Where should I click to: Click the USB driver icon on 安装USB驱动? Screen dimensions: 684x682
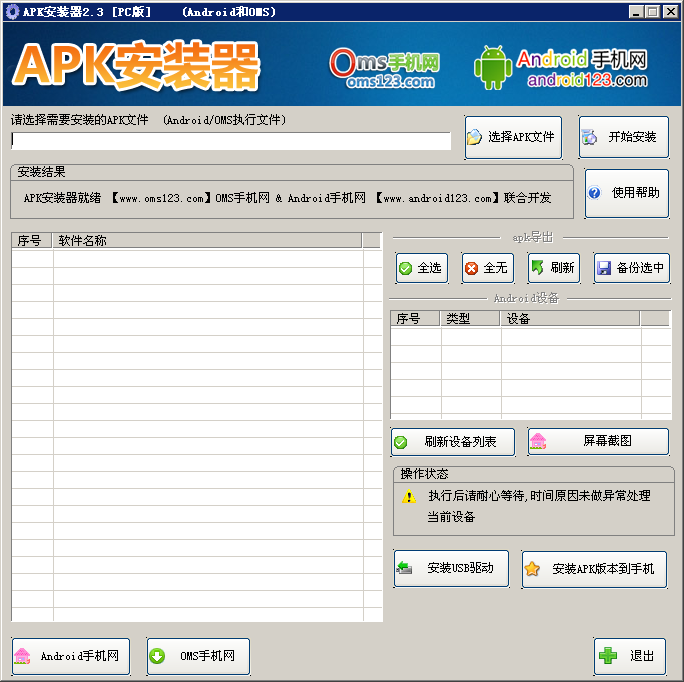click(x=404, y=568)
